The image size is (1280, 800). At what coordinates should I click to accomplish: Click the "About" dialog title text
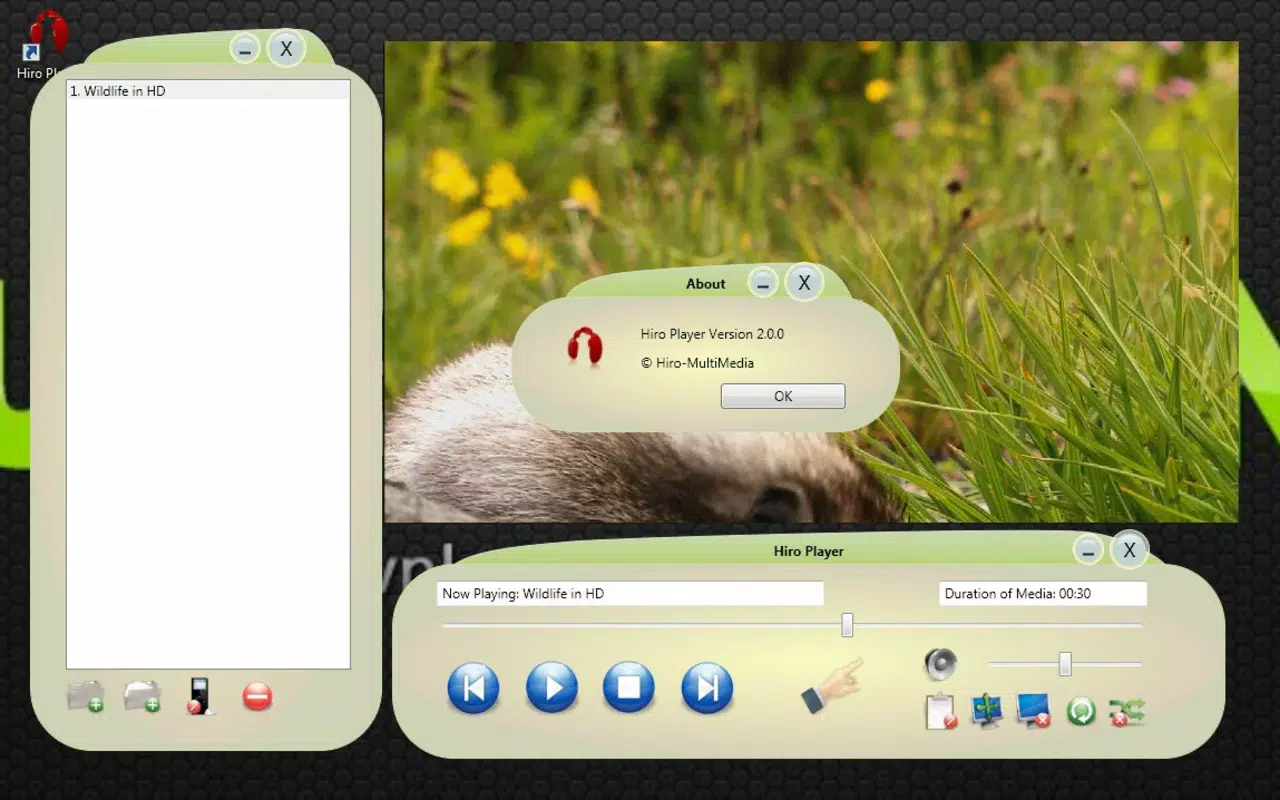tap(705, 284)
